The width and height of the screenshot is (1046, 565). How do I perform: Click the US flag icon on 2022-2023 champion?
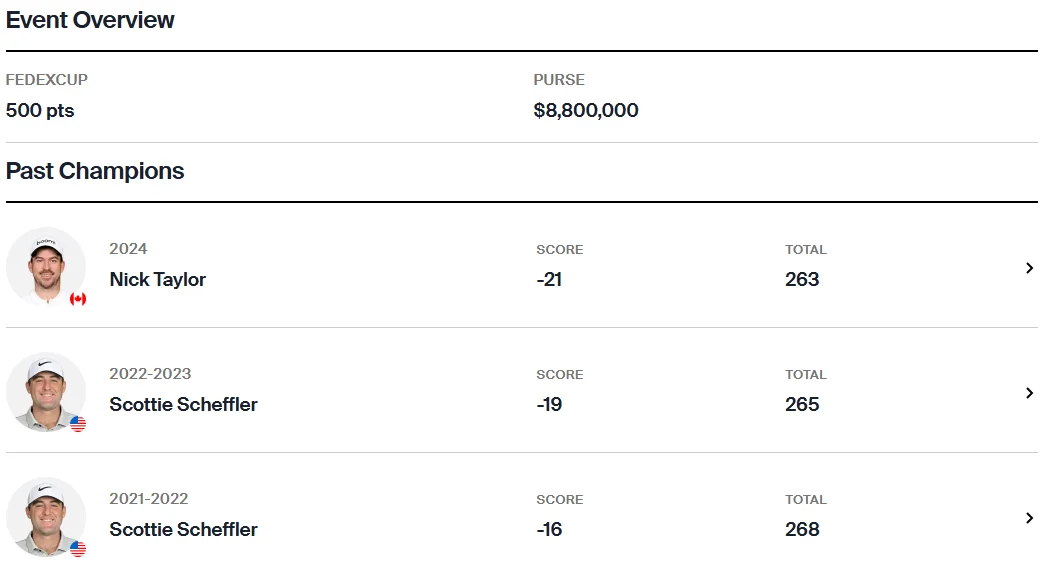point(78,424)
